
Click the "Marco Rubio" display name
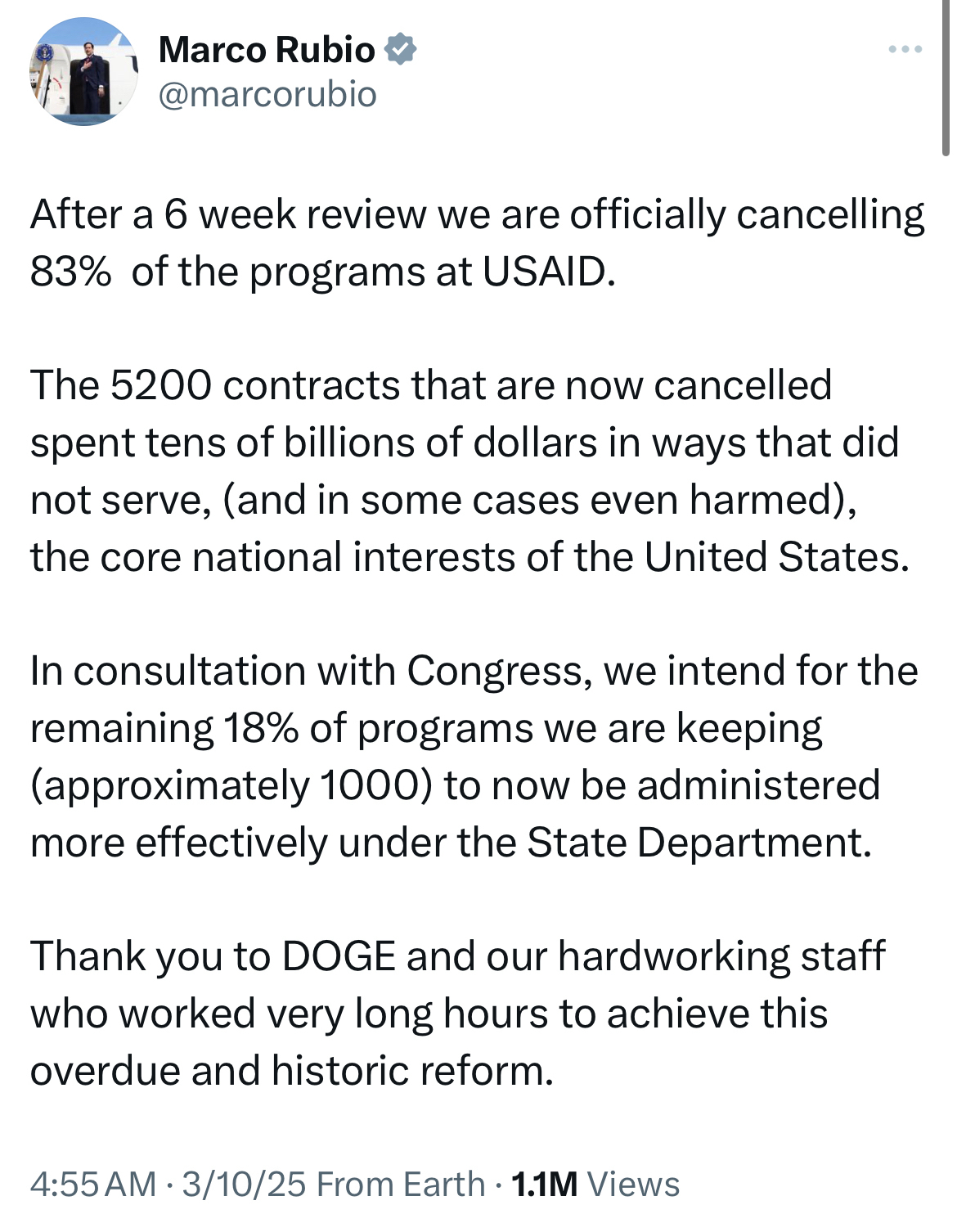tap(267, 50)
